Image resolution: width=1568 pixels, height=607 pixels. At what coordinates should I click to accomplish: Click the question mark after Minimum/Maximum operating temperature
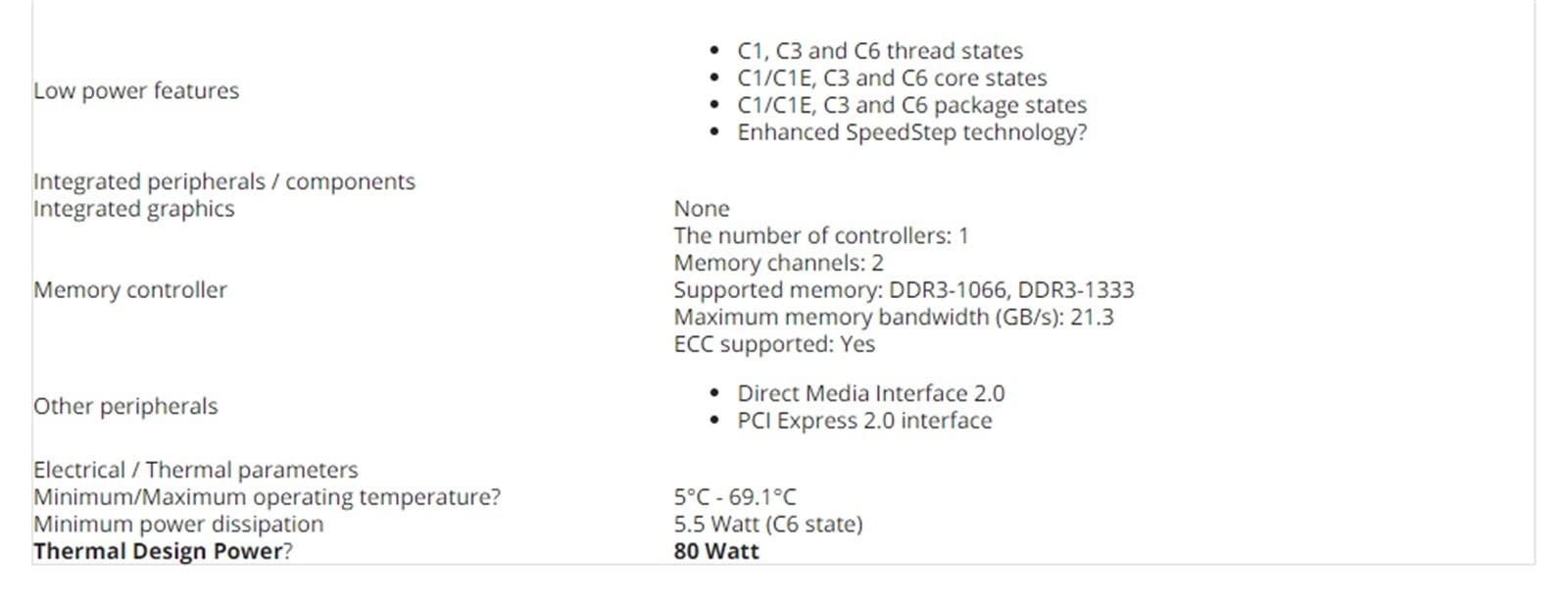tap(495, 497)
